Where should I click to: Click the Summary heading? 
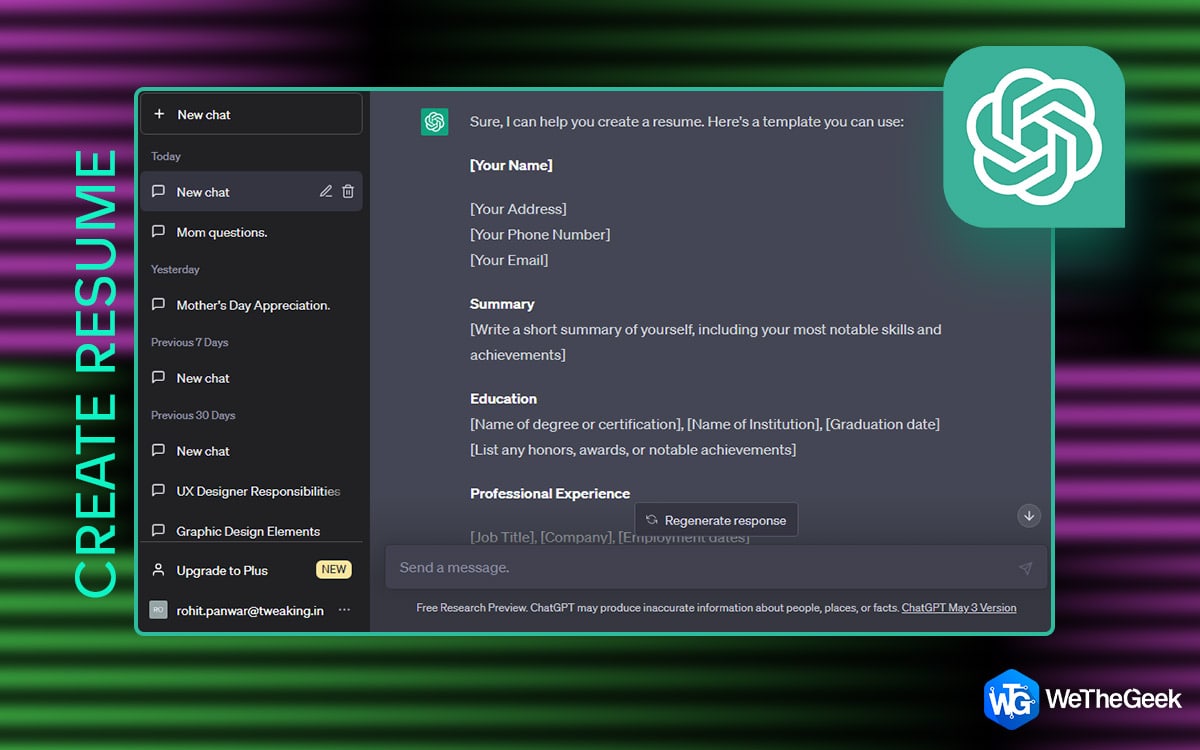(x=502, y=304)
